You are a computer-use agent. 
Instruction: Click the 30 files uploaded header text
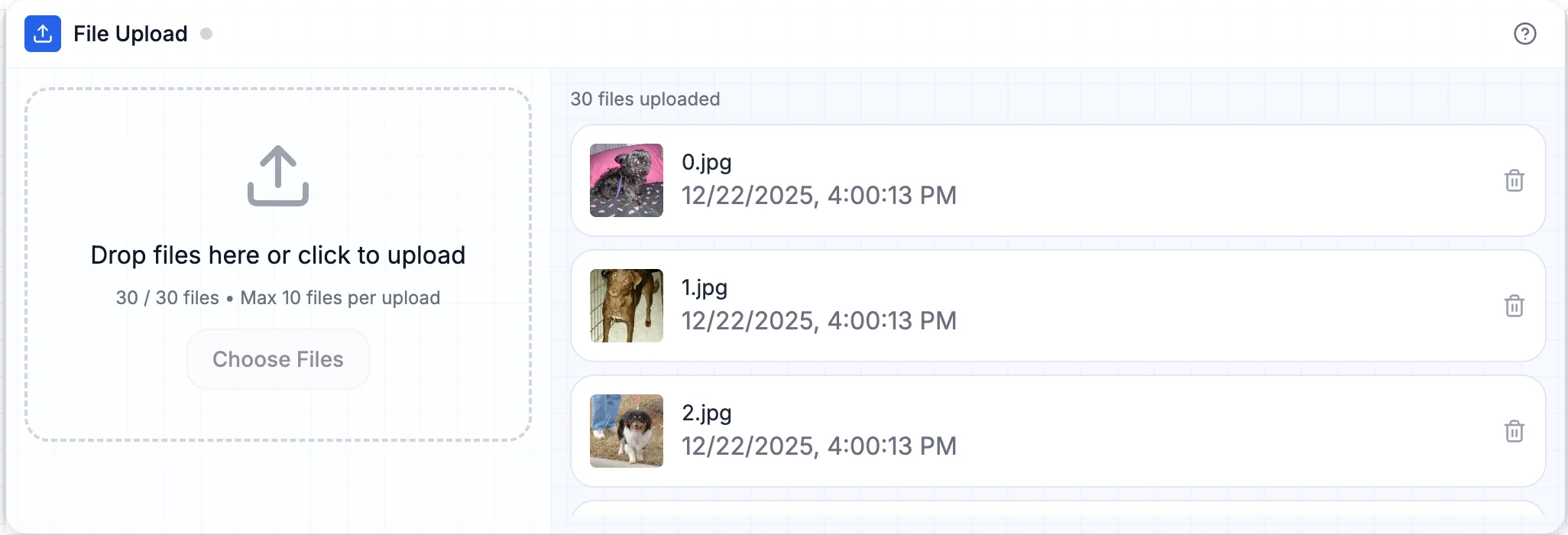click(x=646, y=99)
